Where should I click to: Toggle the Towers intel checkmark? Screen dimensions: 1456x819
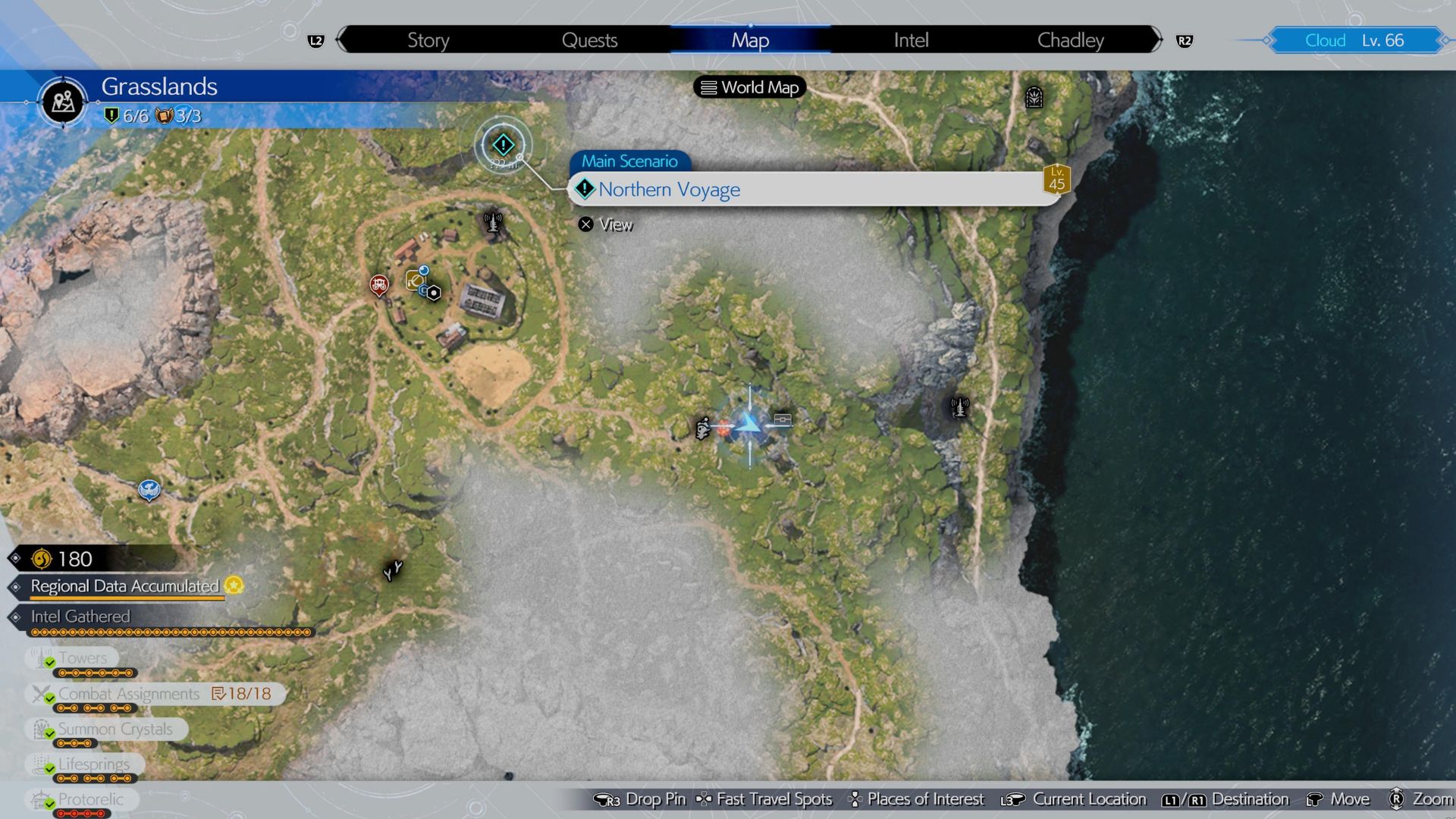49,663
